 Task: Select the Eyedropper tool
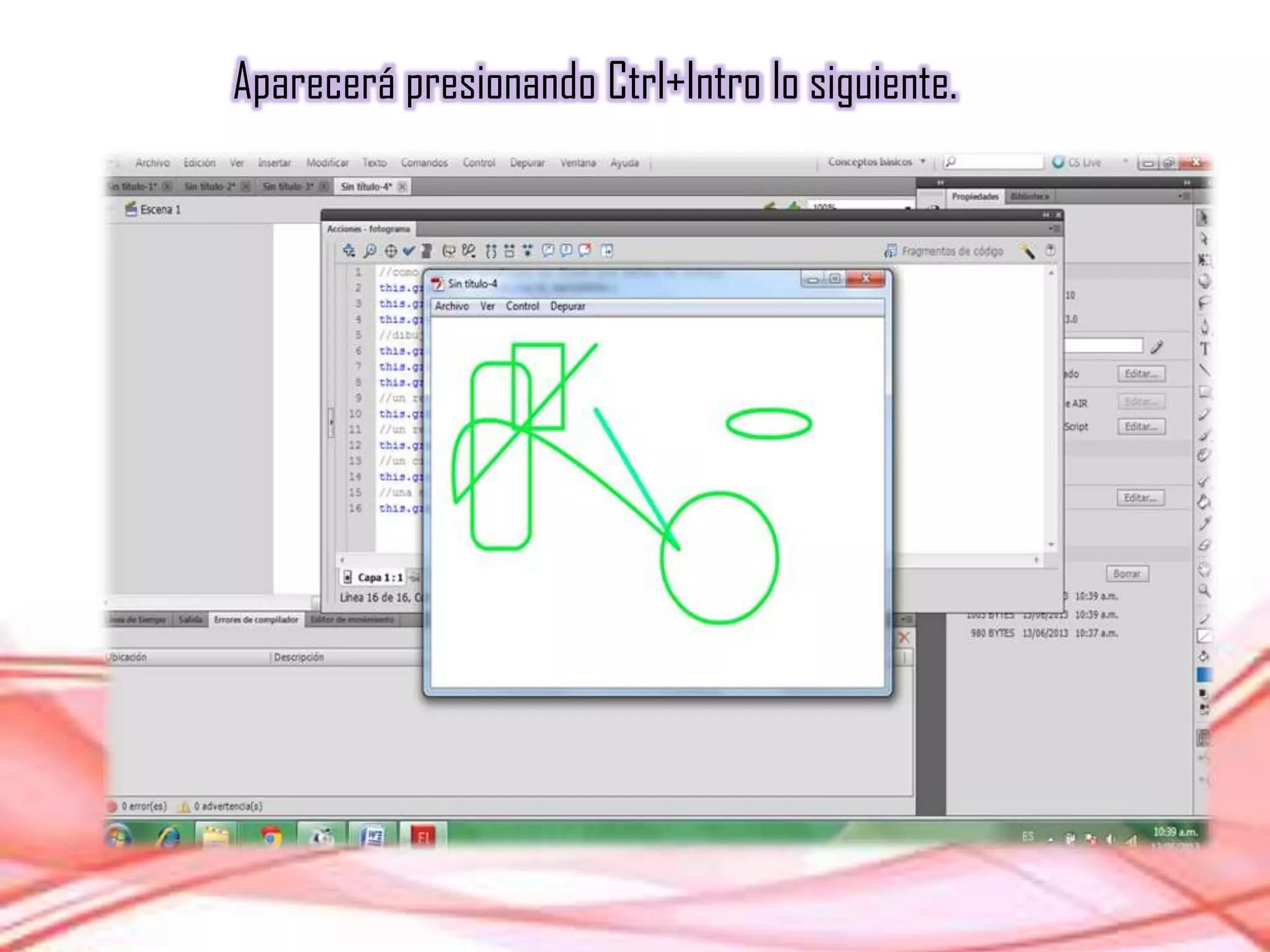[1204, 524]
